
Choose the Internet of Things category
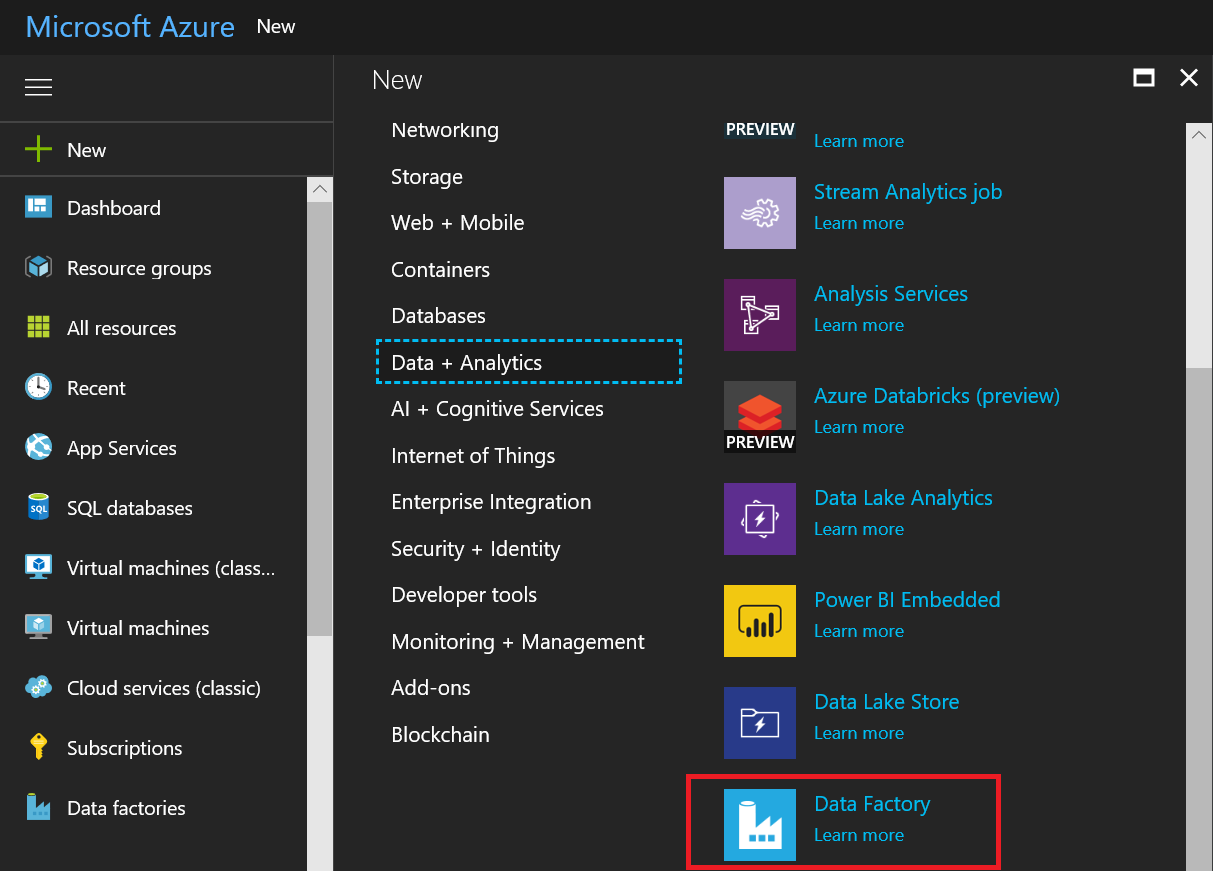pyautogui.click(x=473, y=456)
